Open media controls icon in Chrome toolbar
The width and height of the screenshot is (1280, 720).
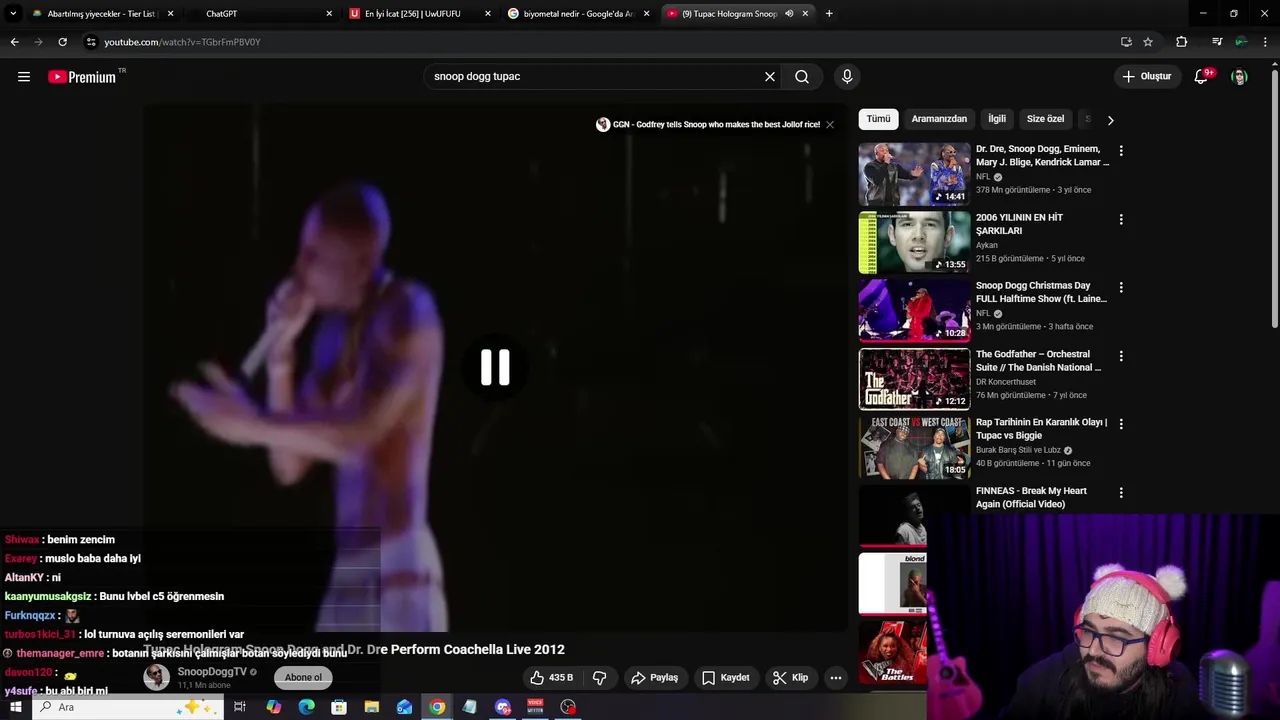click(x=1217, y=42)
